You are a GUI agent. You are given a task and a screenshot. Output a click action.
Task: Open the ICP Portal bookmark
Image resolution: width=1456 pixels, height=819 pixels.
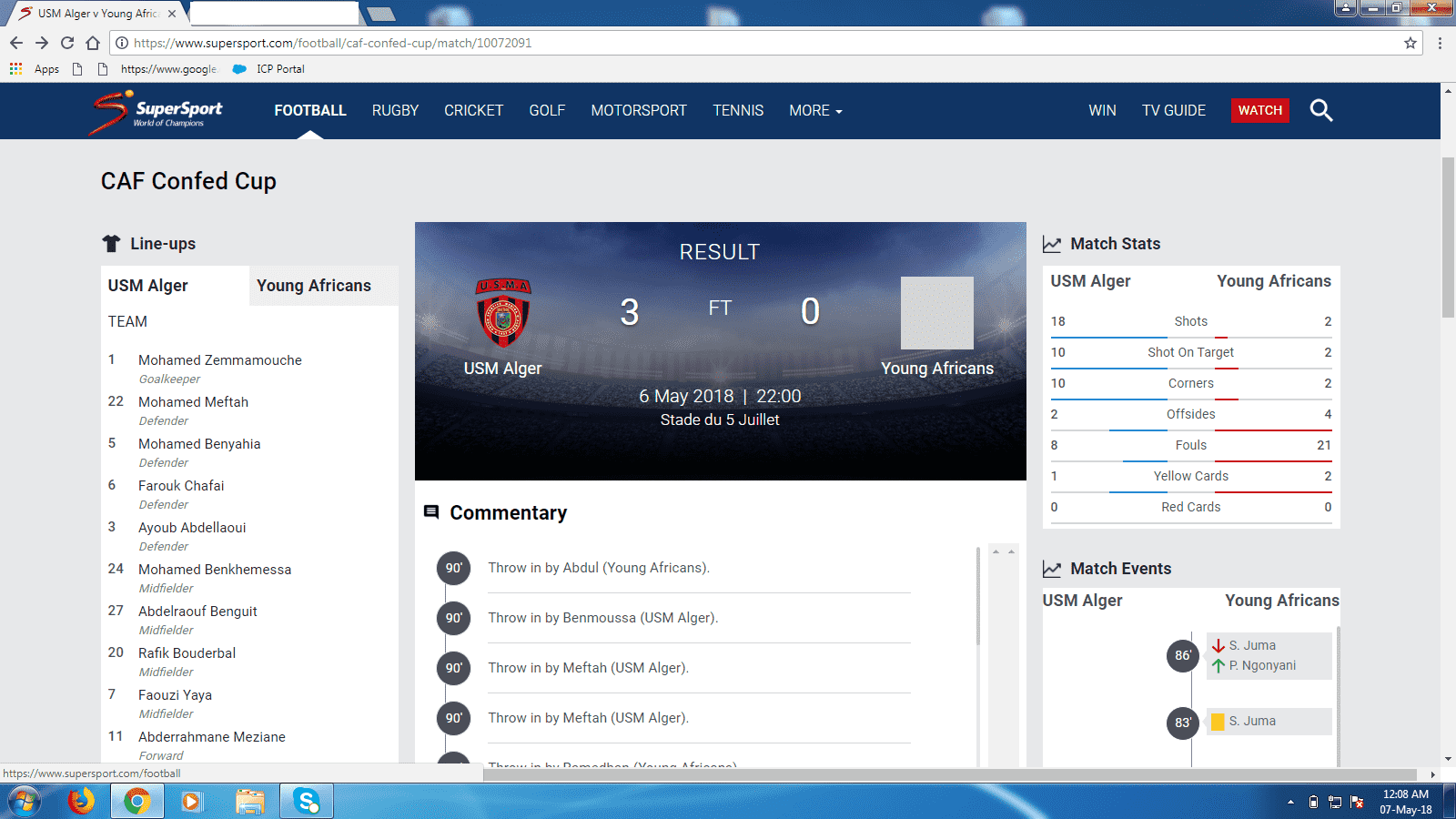point(269,69)
